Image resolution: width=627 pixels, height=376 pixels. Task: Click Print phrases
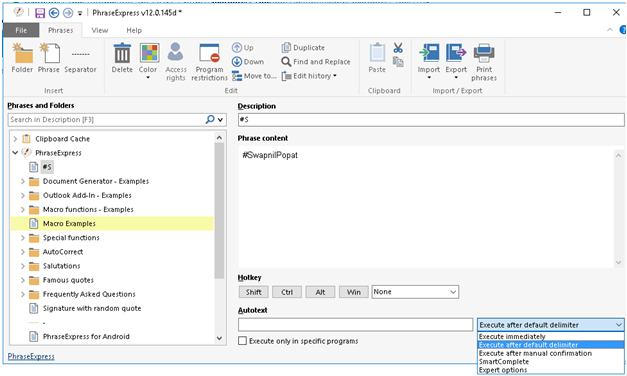click(484, 62)
